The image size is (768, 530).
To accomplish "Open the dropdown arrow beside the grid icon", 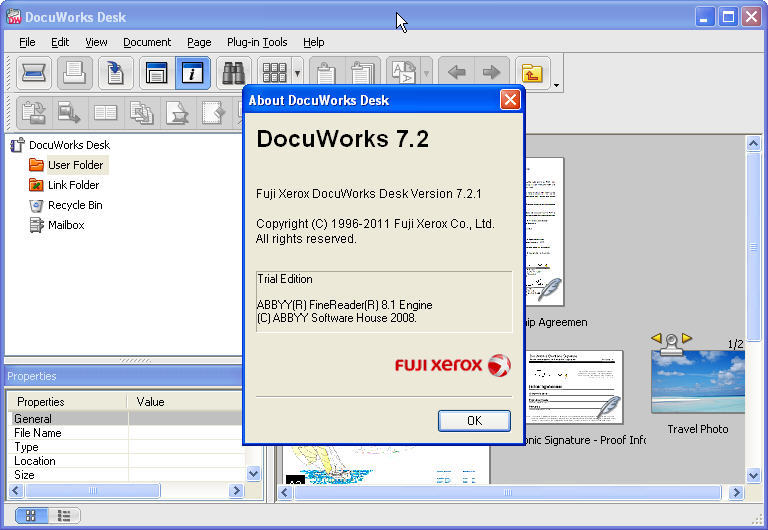I will 297,73.
